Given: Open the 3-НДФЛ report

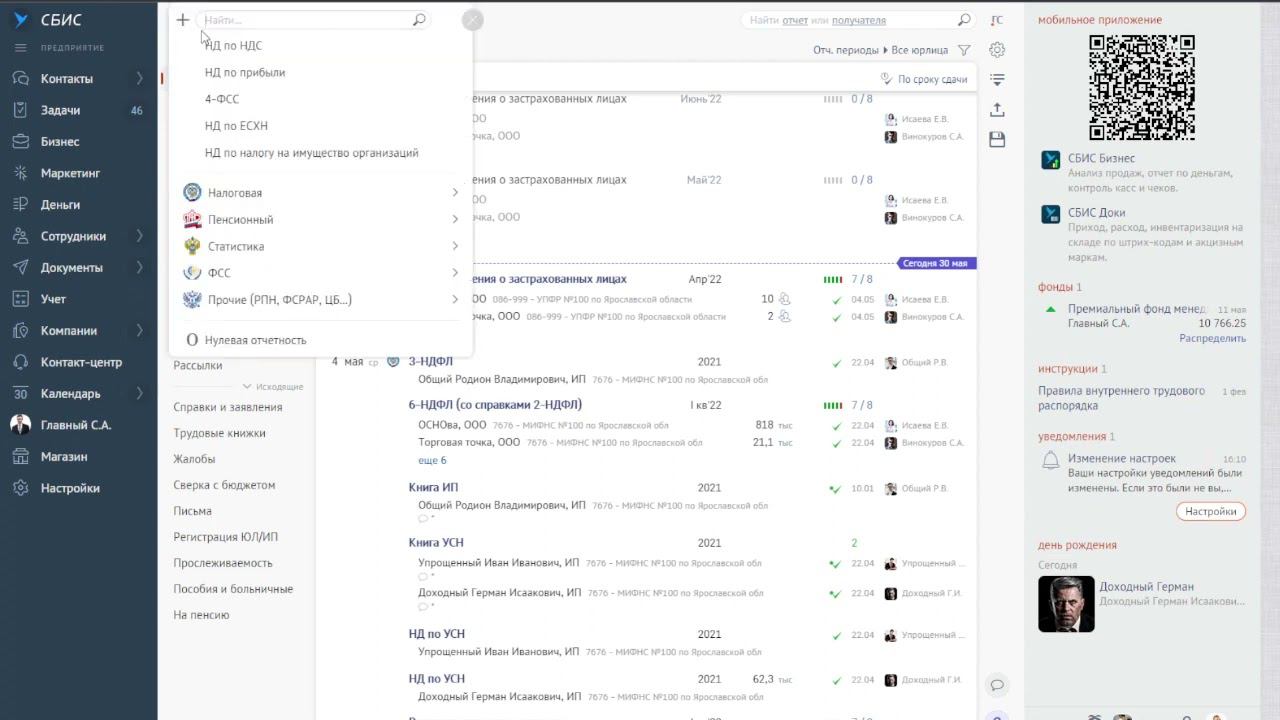Looking at the screenshot, I should pos(431,362).
